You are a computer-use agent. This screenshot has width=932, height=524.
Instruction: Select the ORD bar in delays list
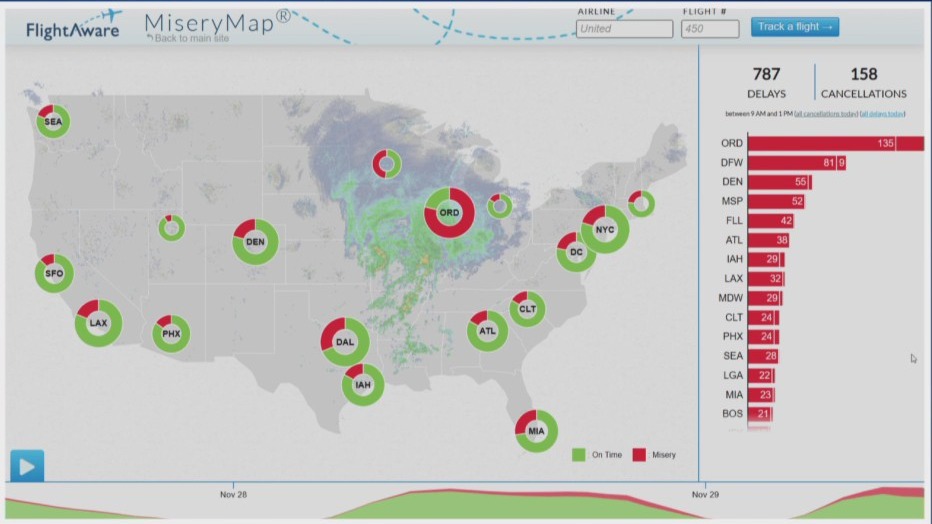[835, 143]
